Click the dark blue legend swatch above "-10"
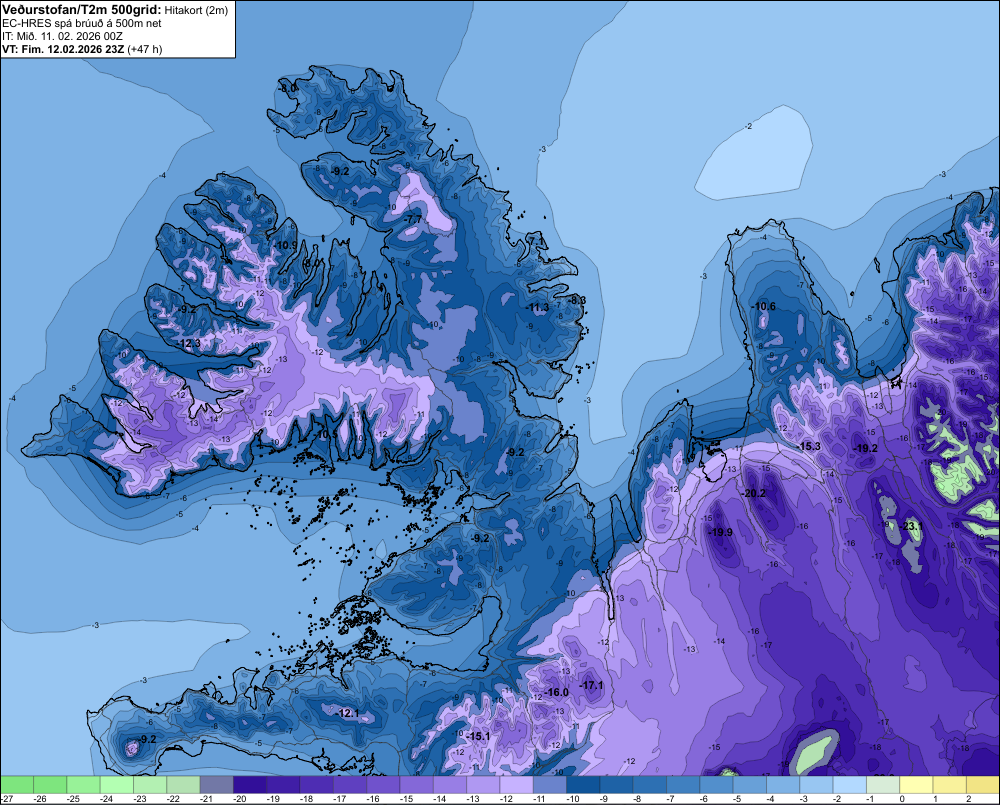Image resolution: width=1000 pixels, height=805 pixels. (583, 784)
